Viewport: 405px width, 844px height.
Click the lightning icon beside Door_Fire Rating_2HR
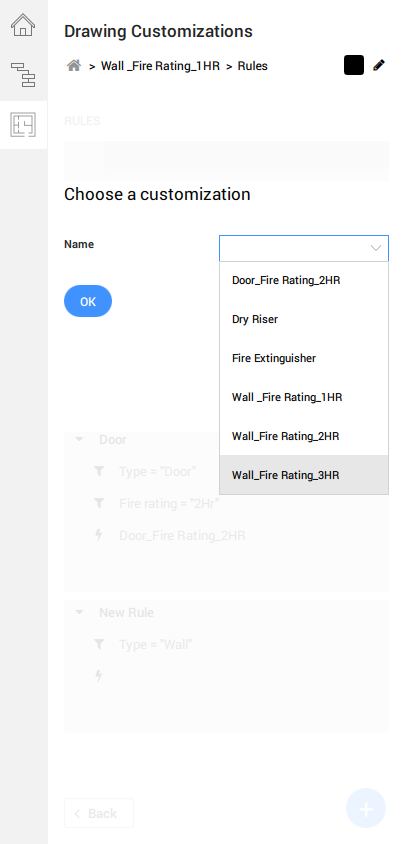click(99, 536)
